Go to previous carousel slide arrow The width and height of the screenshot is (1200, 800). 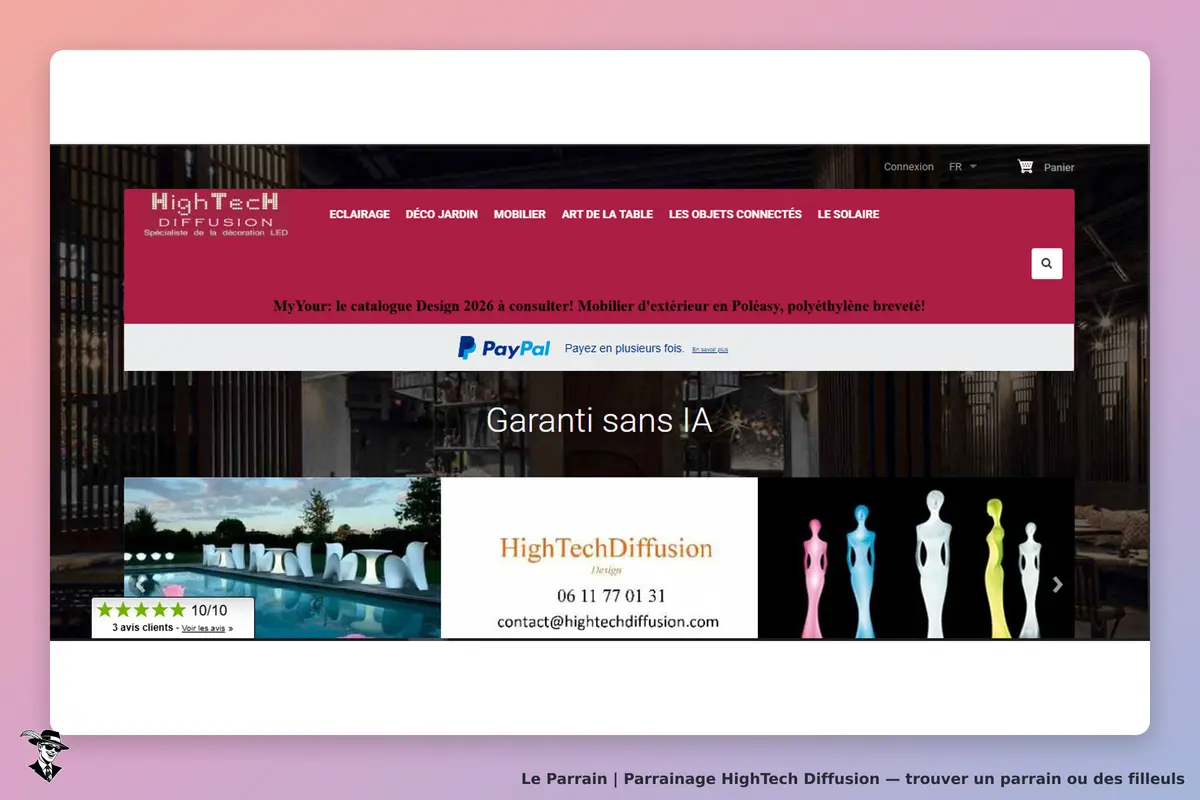click(141, 585)
